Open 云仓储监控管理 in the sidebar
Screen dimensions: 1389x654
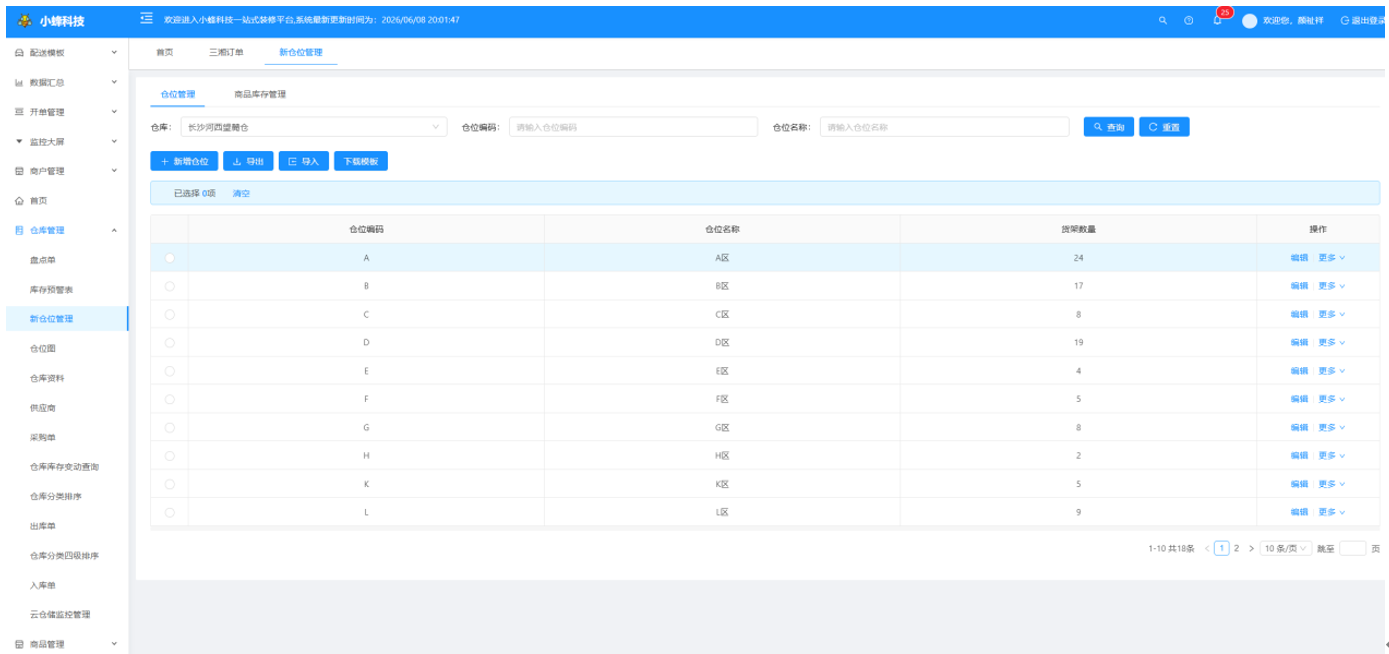[x=60, y=614]
